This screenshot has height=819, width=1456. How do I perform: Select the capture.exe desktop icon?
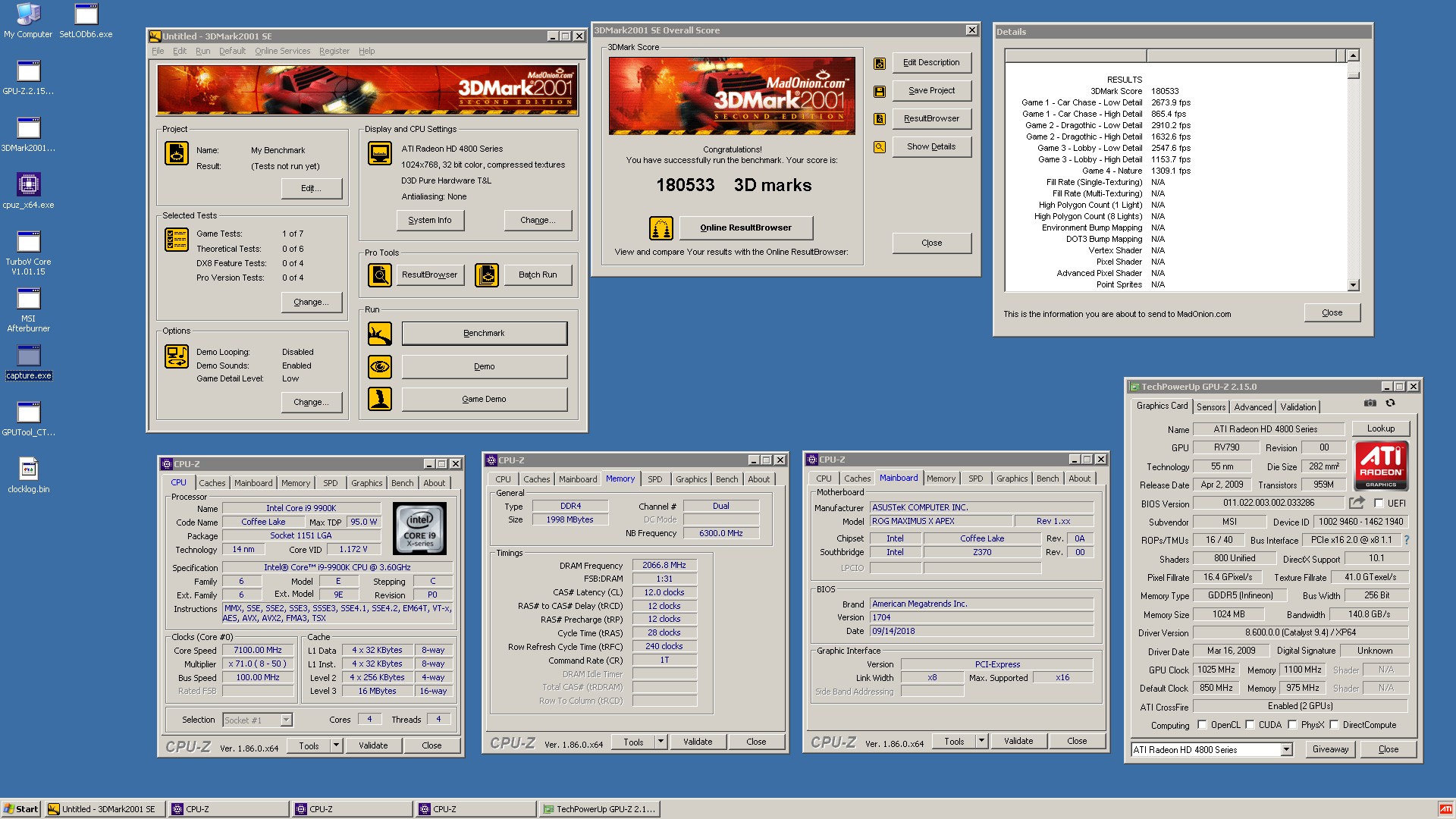pos(28,362)
